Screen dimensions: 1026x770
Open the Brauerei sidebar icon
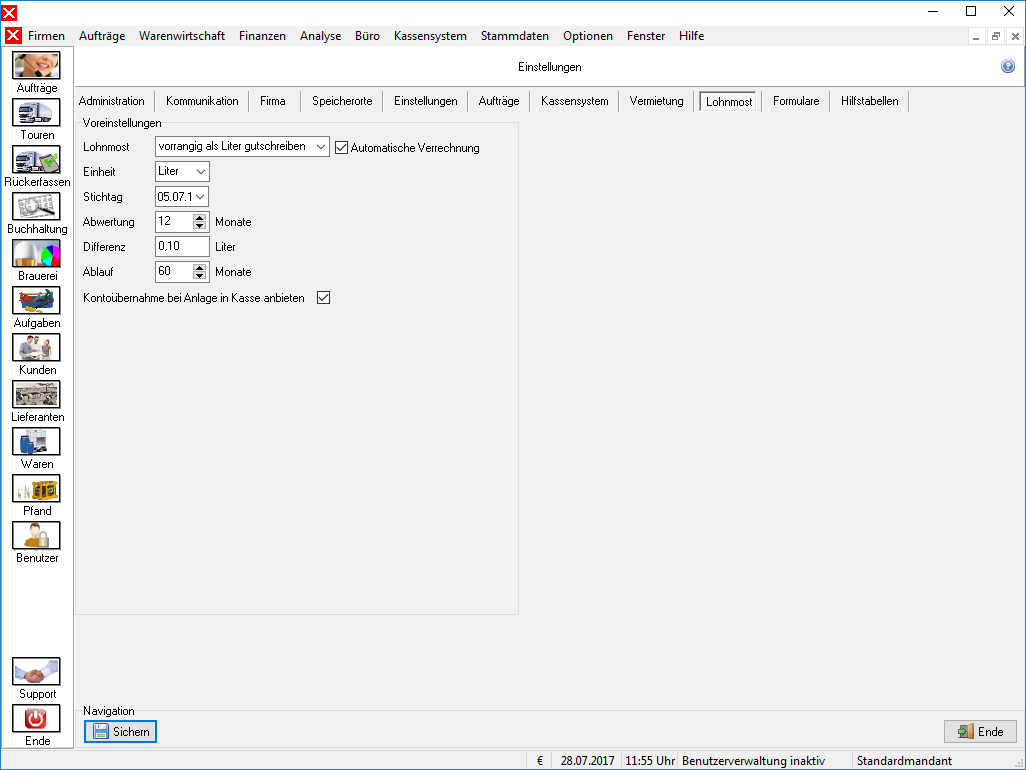37,254
